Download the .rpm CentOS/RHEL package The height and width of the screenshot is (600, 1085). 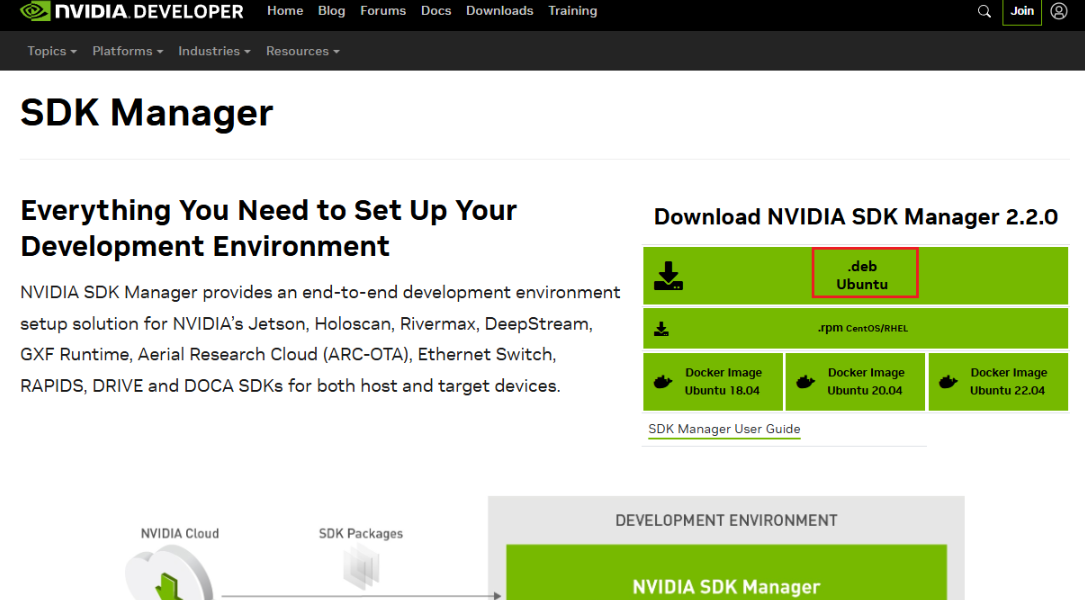[855, 328]
